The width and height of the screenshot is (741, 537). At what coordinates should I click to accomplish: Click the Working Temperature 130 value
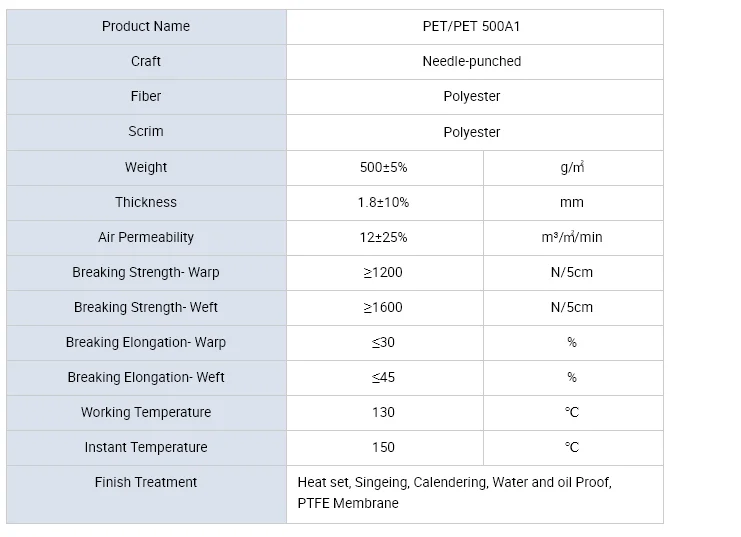coord(384,412)
